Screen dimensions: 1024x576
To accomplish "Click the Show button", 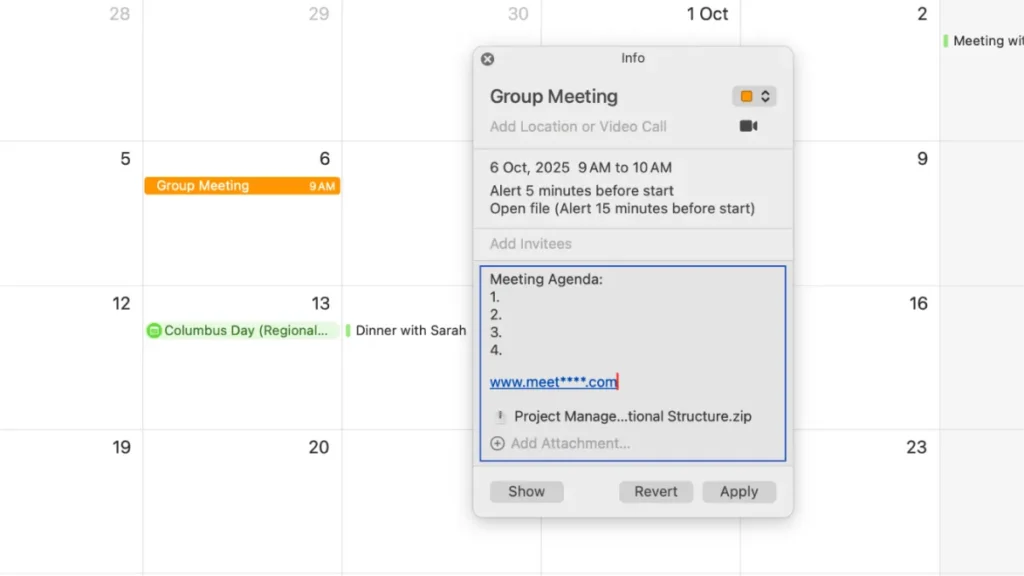I will tap(526, 492).
